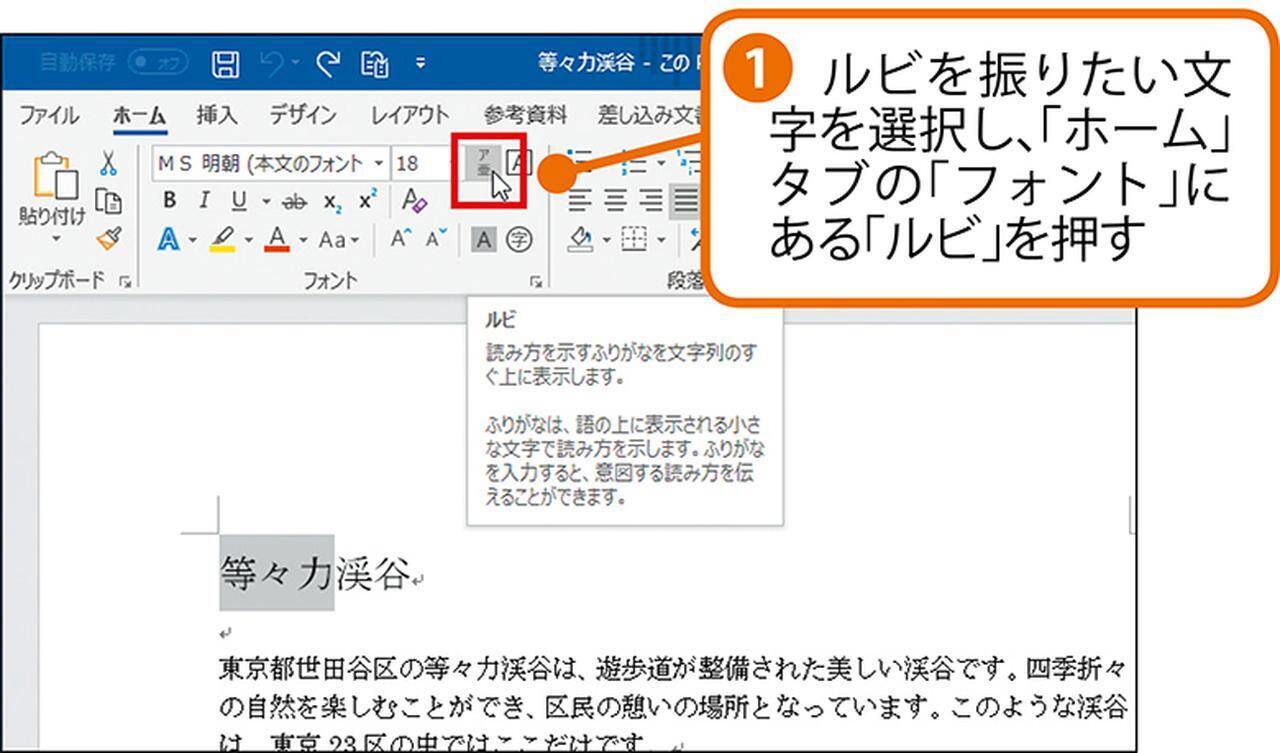
Task: Click the Redo arrow icon
Action: pyautogui.click(x=327, y=65)
